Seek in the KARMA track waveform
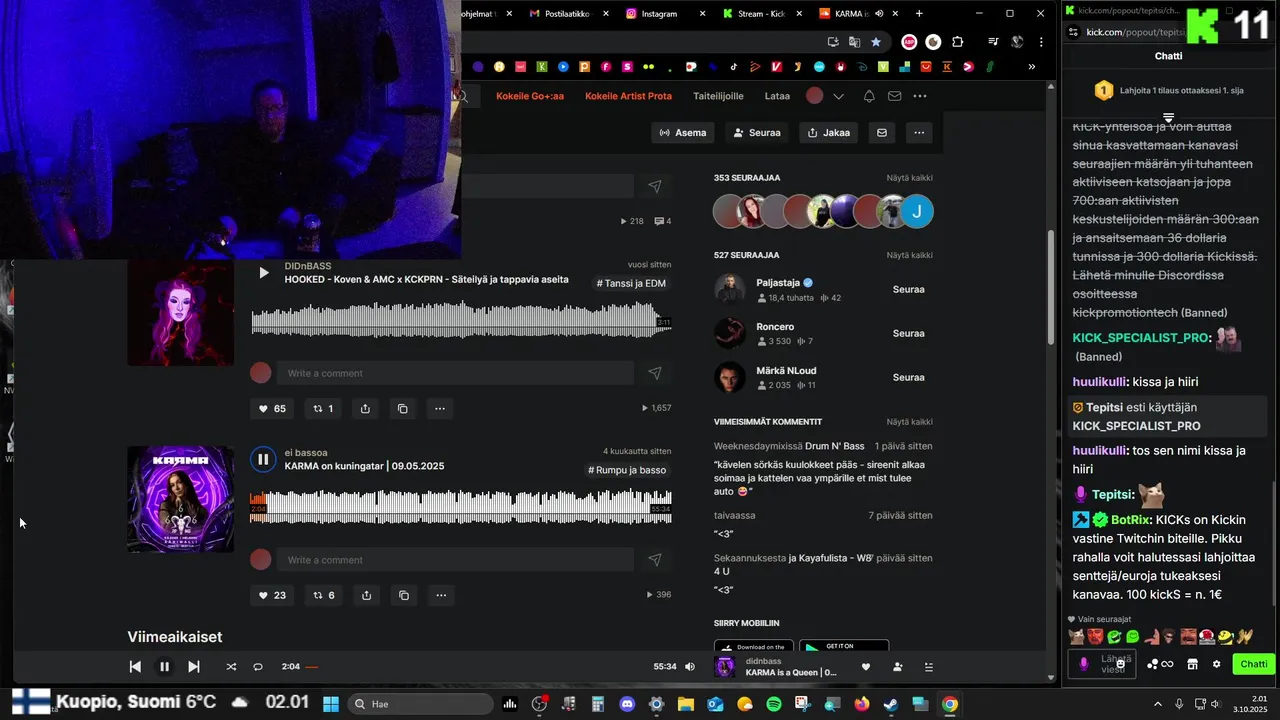The height and width of the screenshot is (720, 1280). (461, 507)
